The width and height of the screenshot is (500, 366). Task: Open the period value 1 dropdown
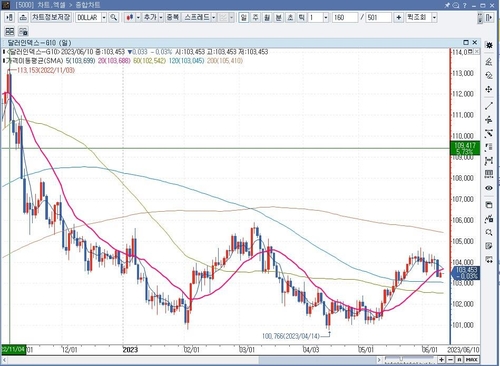tap(326, 17)
